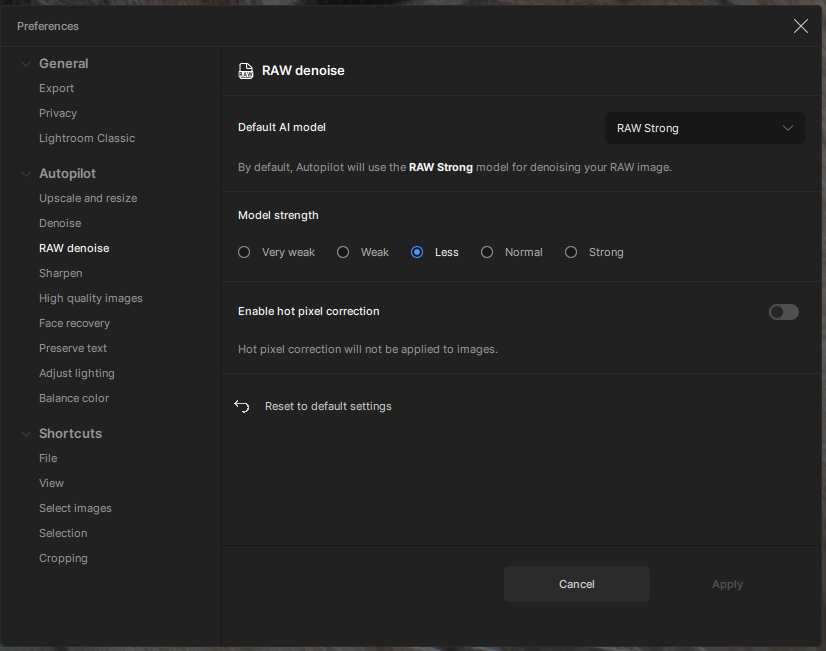Click the Hot pixel correction description text

(x=368, y=349)
